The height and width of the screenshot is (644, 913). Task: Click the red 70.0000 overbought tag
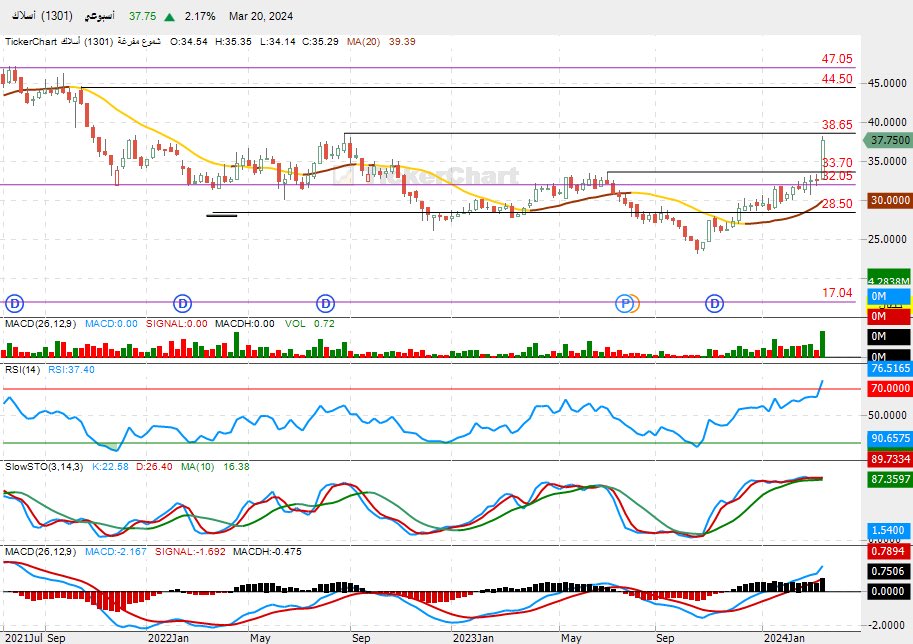coord(890,388)
